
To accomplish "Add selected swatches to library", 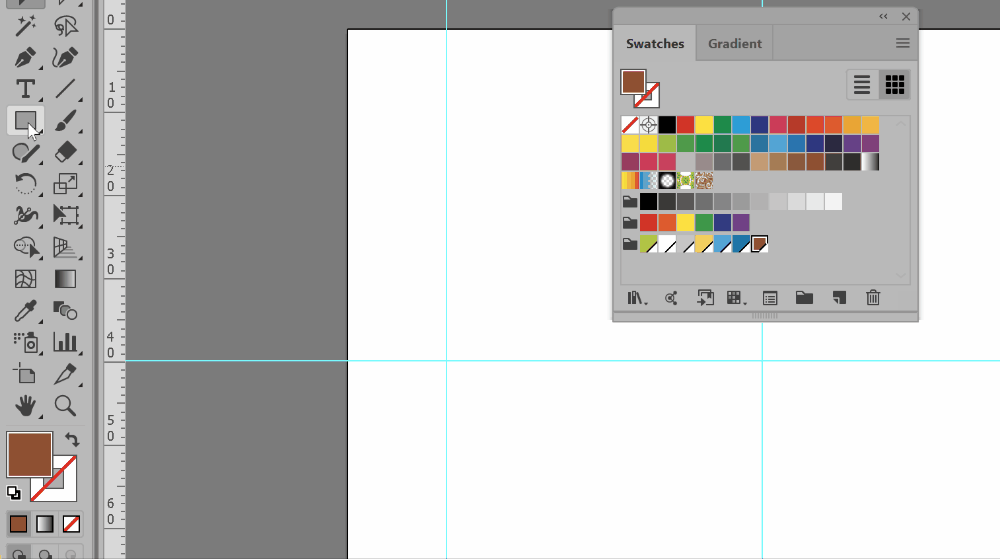I will point(705,298).
